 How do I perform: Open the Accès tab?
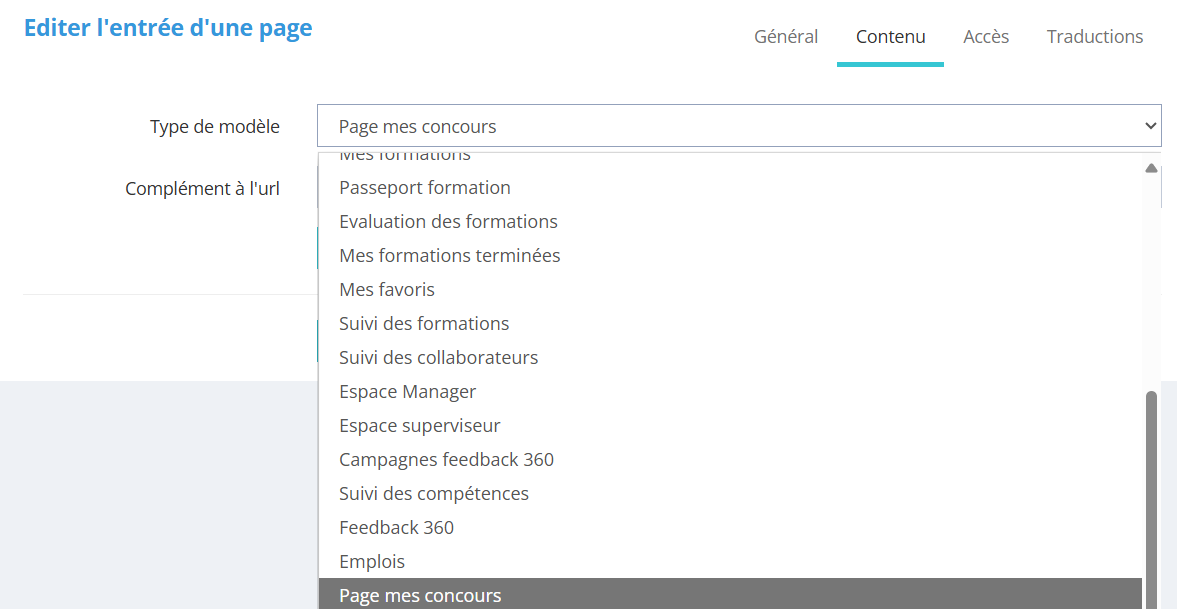coord(986,37)
